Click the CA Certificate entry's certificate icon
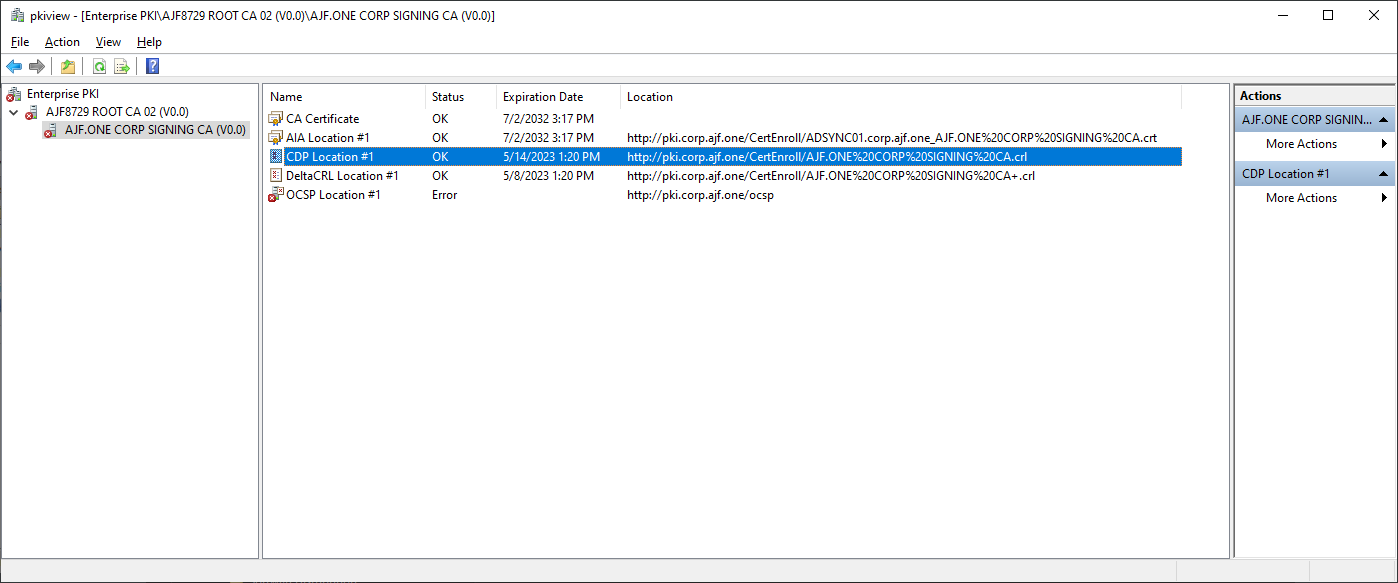This screenshot has height=583, width=1398. tap(275, 118)
